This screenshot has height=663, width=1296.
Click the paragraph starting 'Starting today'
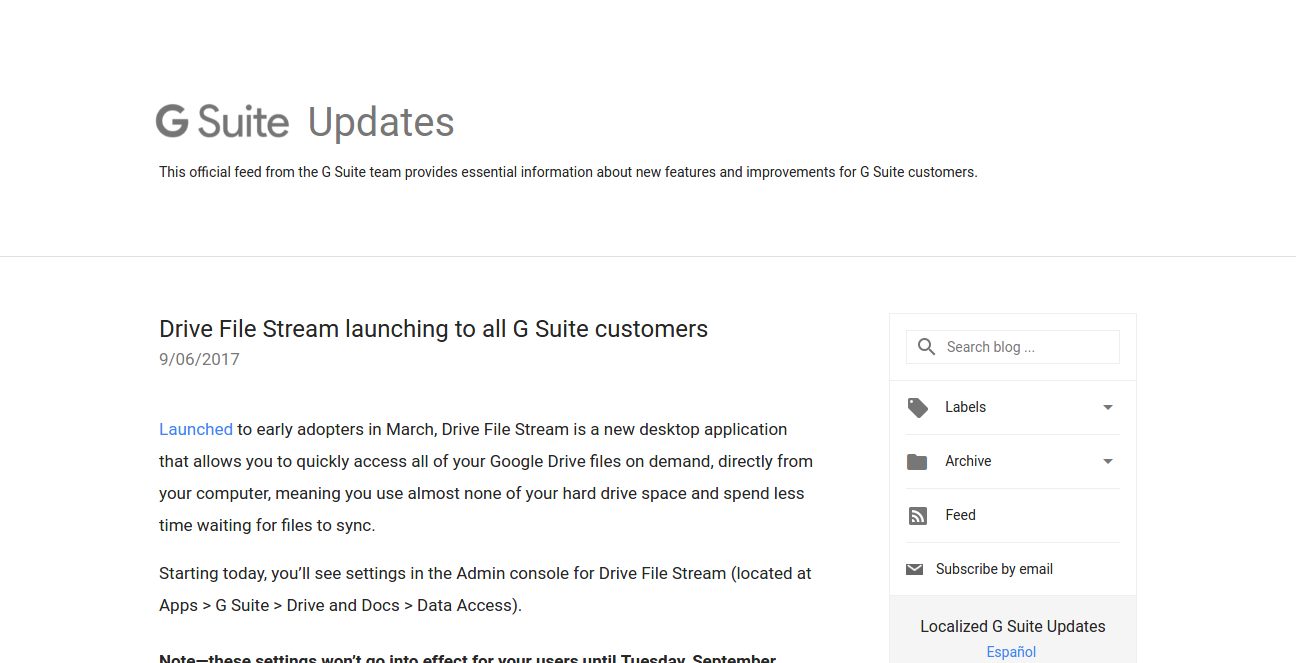coord(485,589)
